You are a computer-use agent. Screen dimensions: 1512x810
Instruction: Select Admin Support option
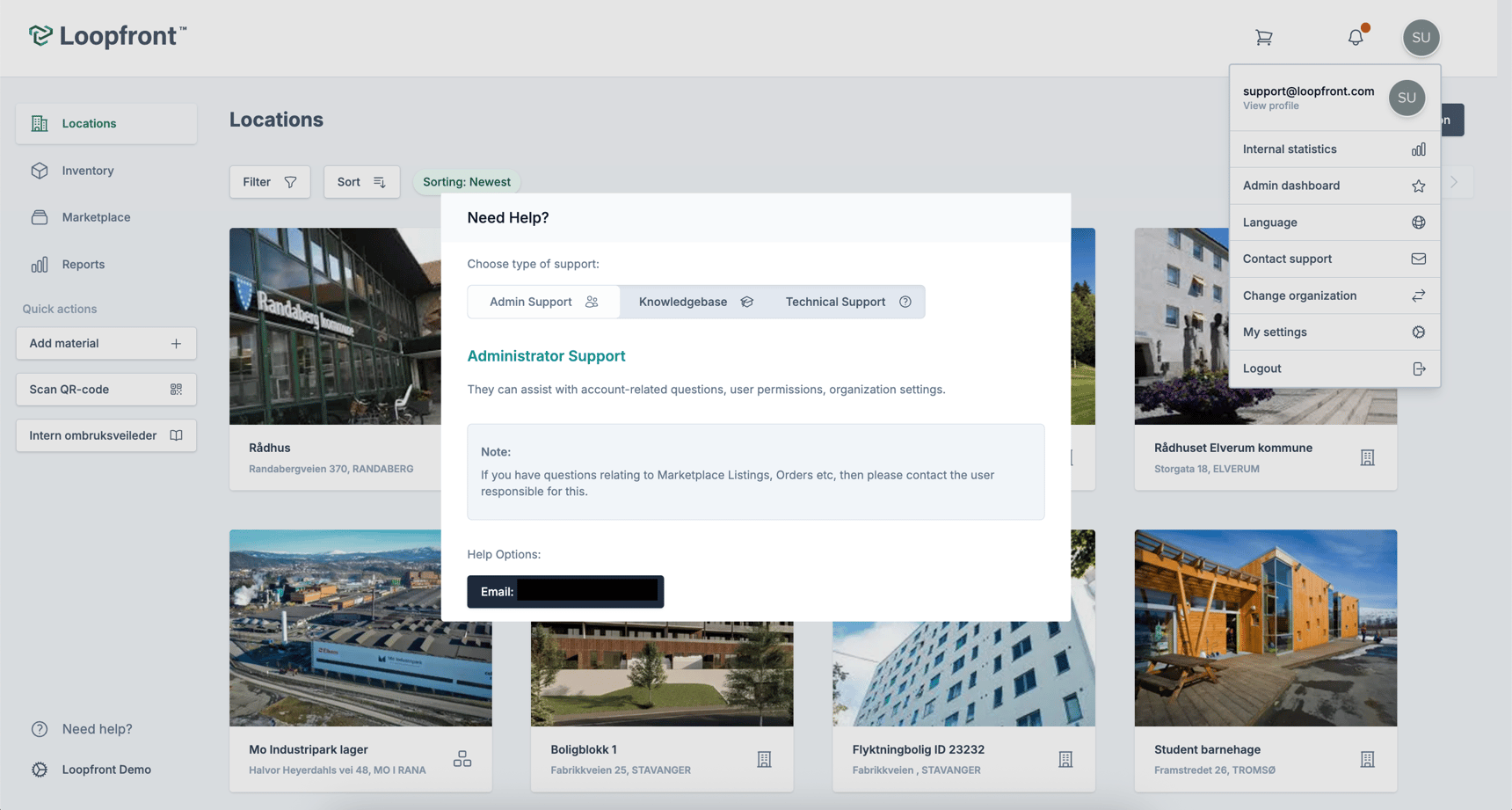click(543, 302)
